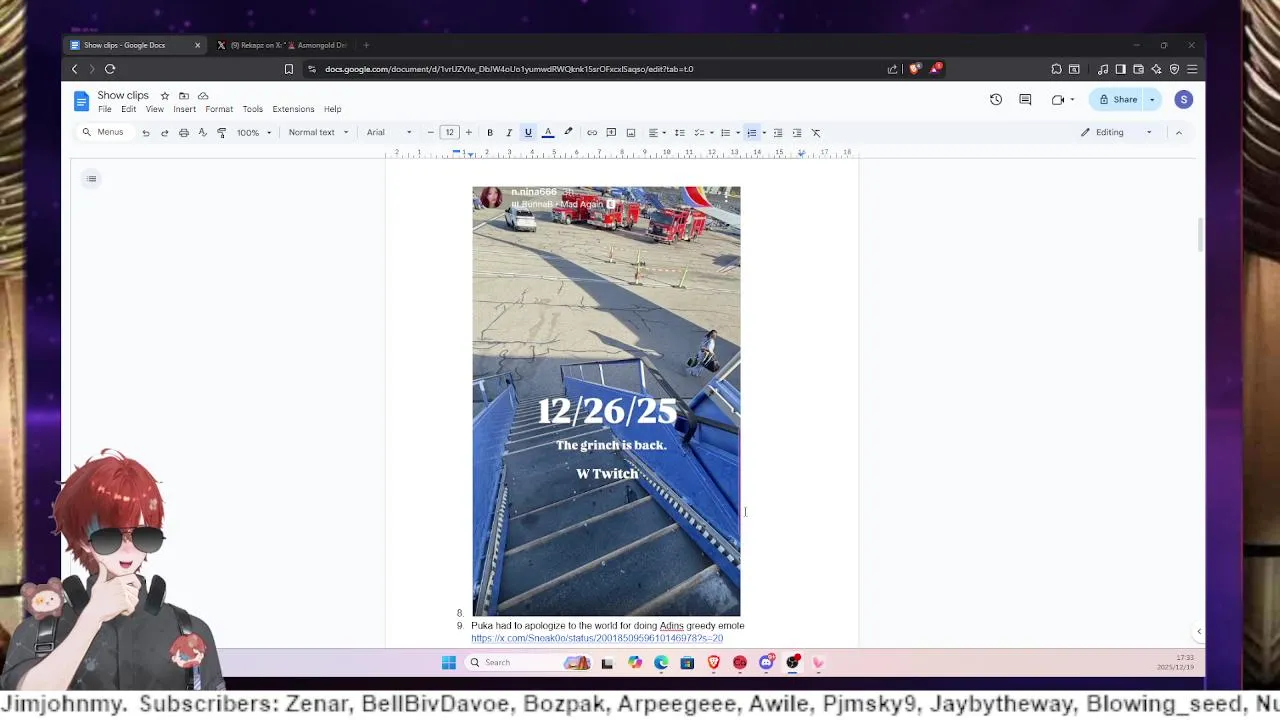Switch to the Asmongold X browser tab

[281, 45]
